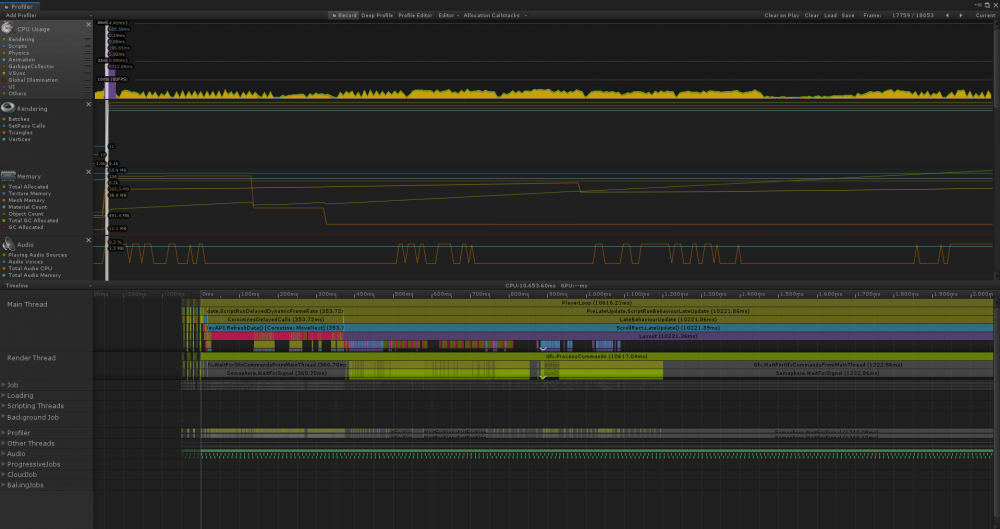Expand the Job thread group
The width and height of the screenshot is (1000, 529).
click(x=12, y=384)
